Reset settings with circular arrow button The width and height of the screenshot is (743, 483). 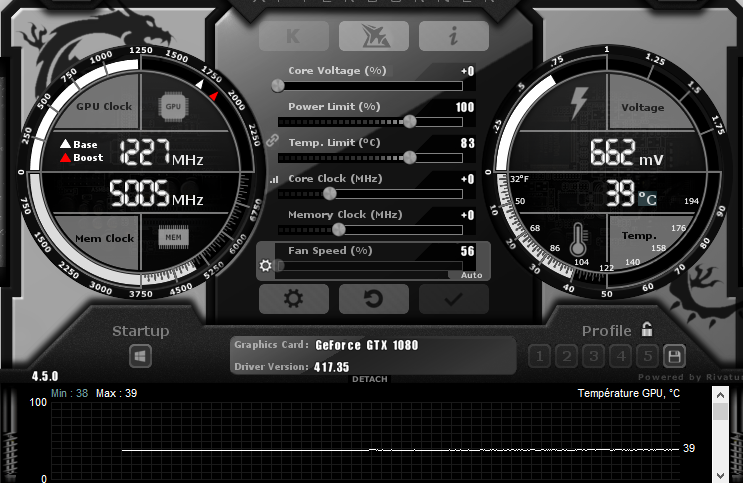(x=373, y=298)
